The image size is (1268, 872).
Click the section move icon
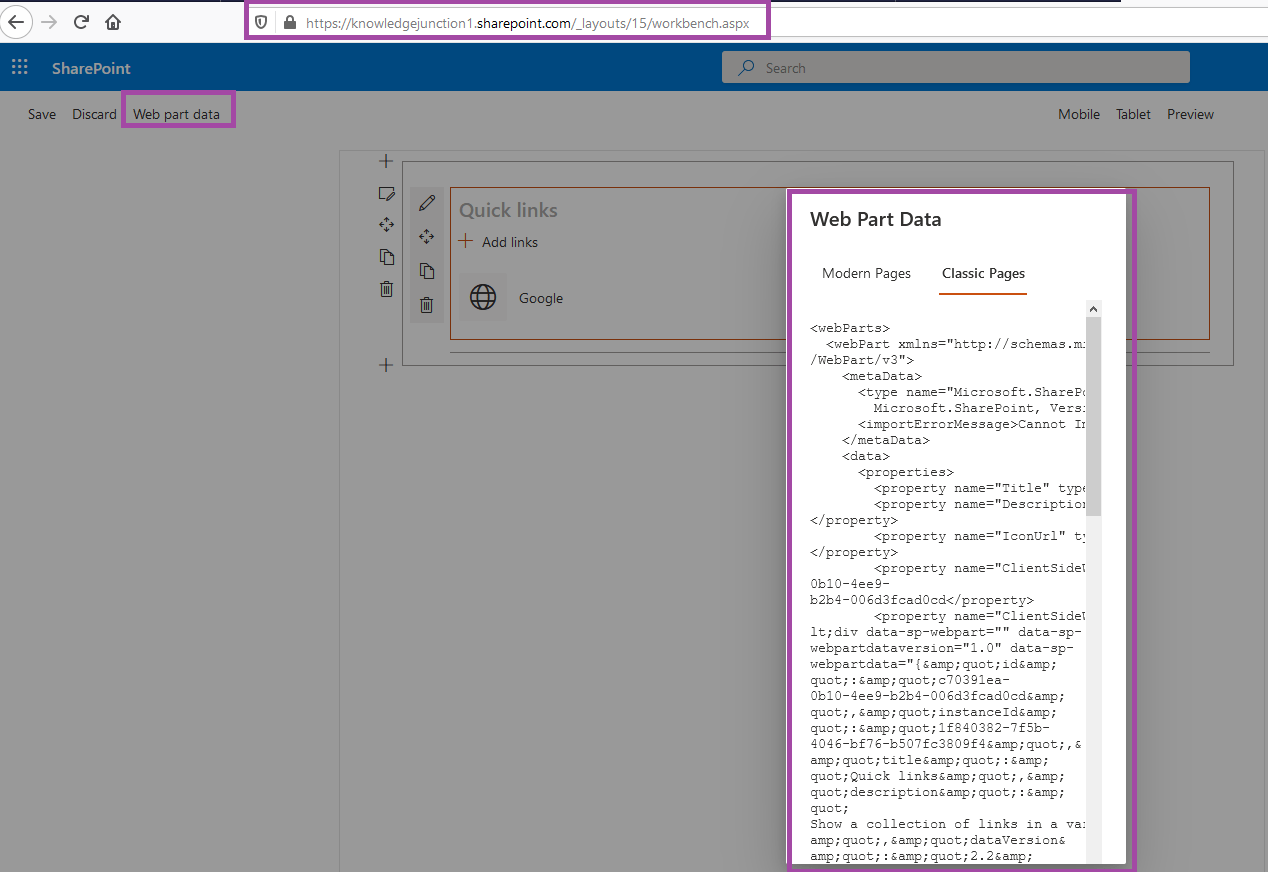click(386, 225)
